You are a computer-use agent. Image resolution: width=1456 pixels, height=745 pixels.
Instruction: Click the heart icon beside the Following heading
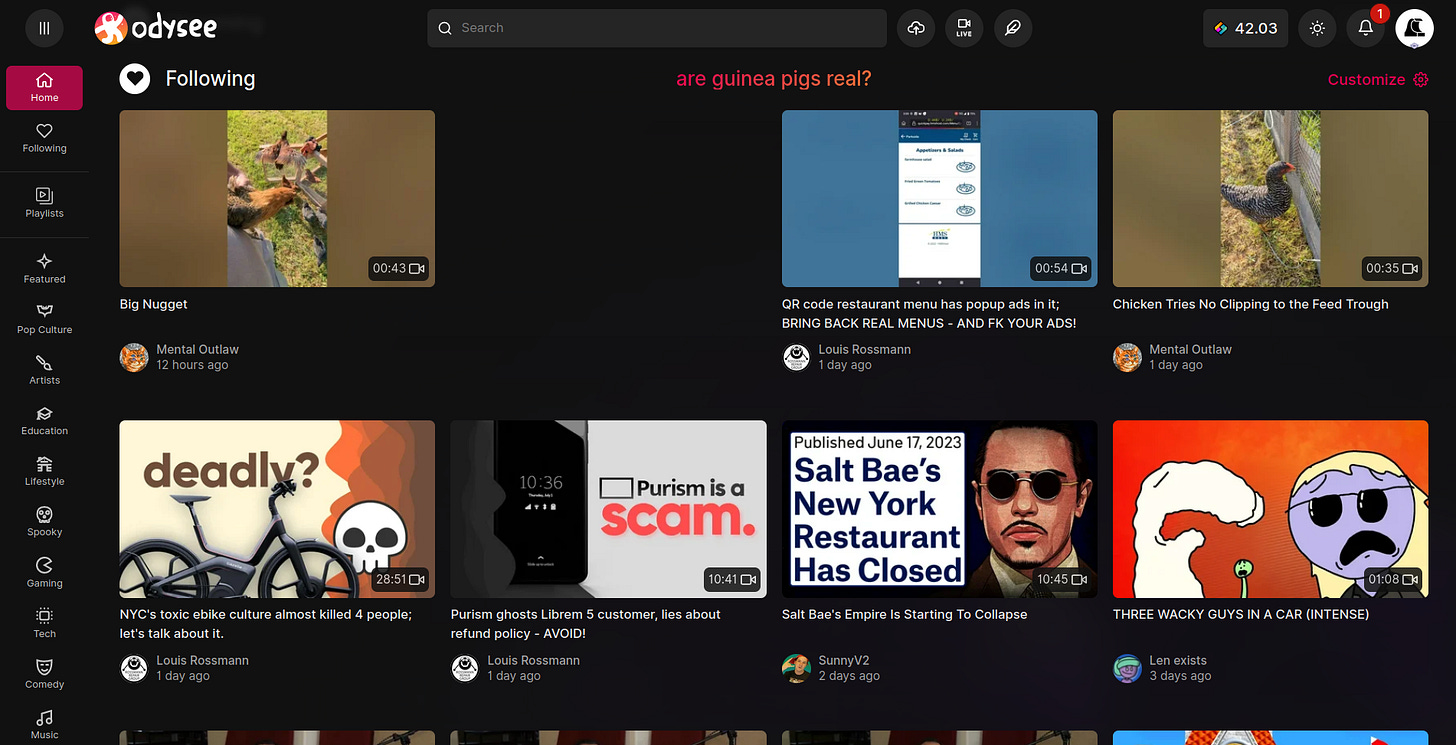tap(135, 78)
